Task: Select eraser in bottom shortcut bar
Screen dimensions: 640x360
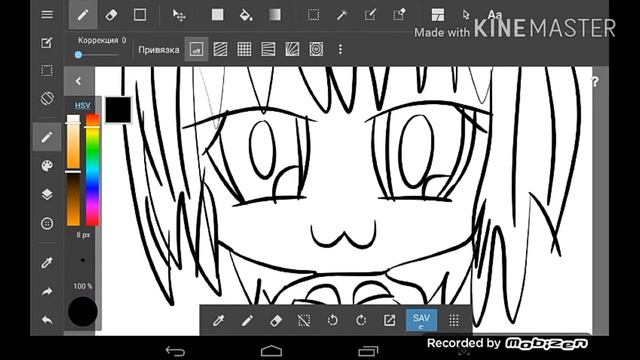Action: coord(276,320)
